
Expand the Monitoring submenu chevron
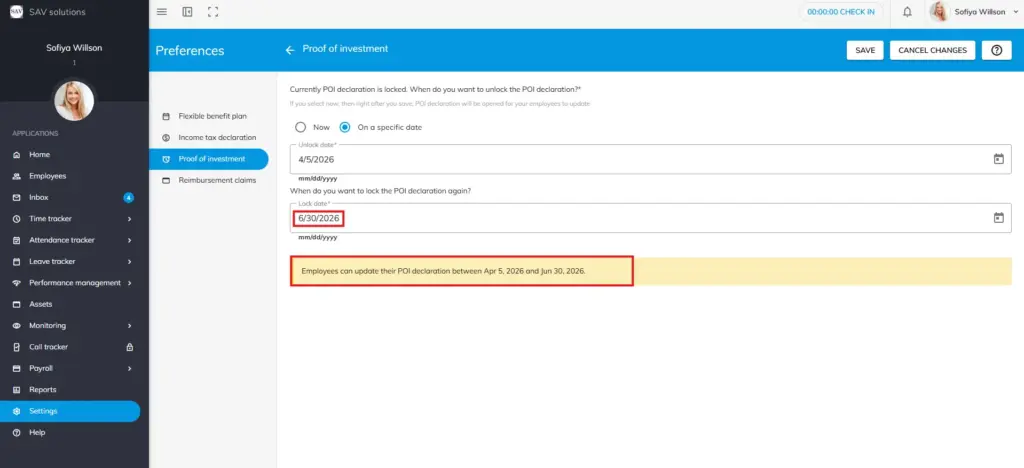click(129, 326)
